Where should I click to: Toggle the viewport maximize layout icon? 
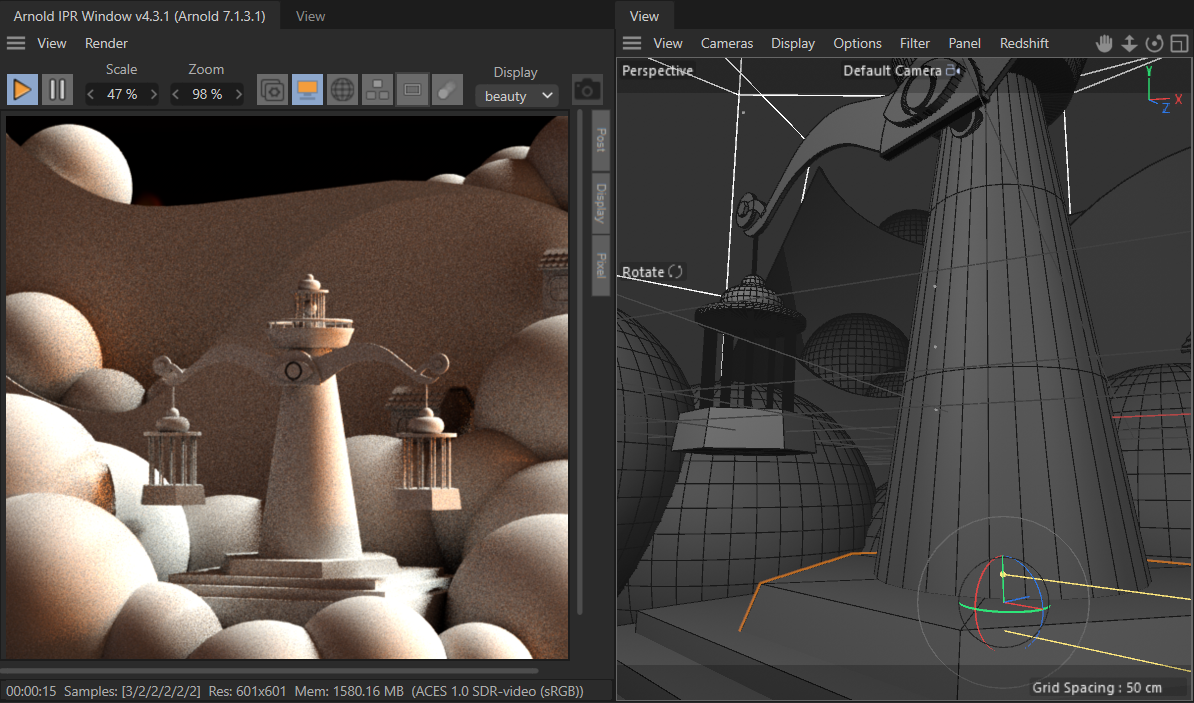[x=1179, y=43]
